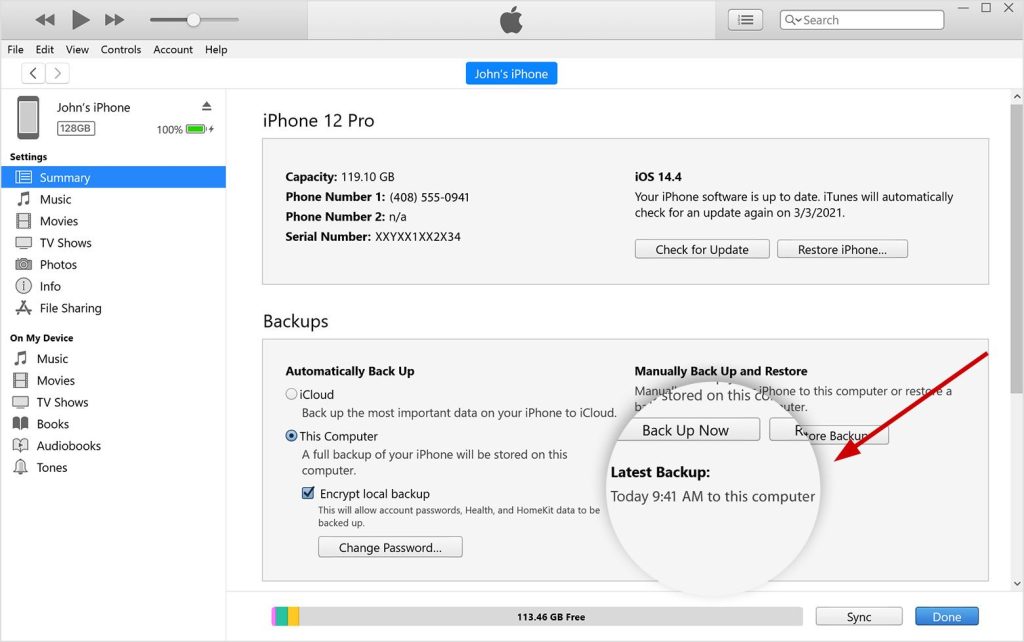Click Check for Update button
1024x642 pixels.
(x=702, y=249)
